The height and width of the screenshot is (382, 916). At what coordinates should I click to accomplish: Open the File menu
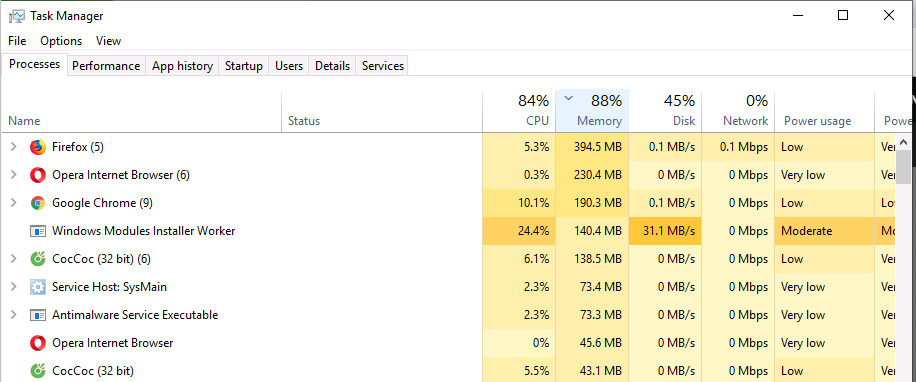17,41
